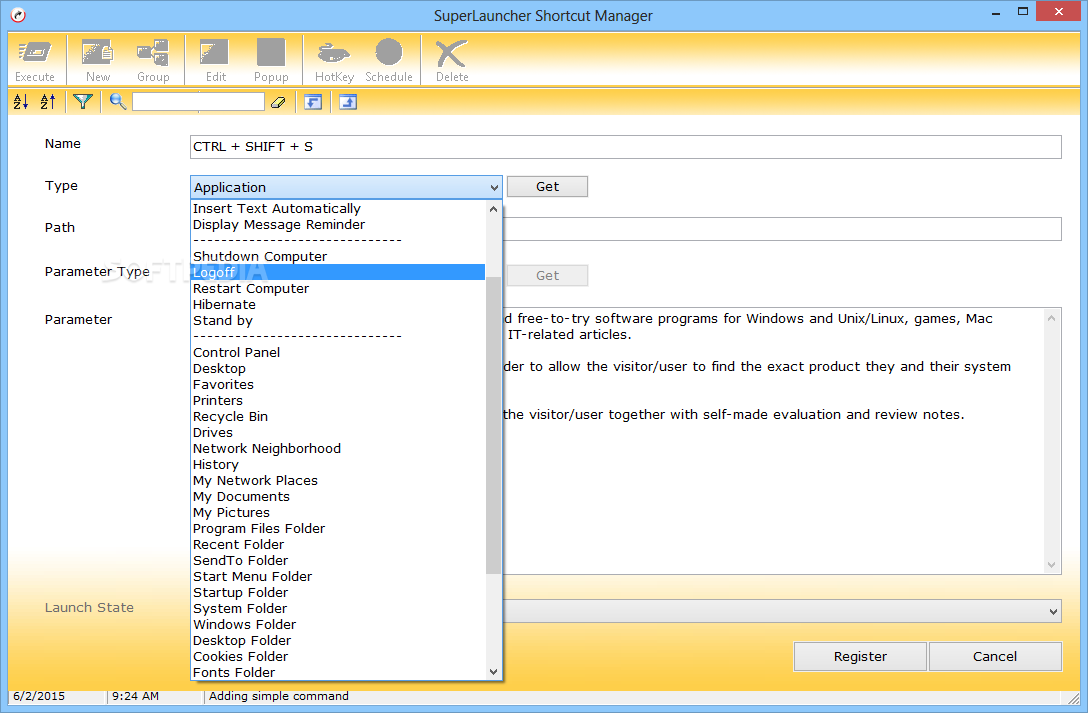Click the dropdown list scroll-down arrow
The height and width of the screenshot is (713, 1088).
click(493, 671)
